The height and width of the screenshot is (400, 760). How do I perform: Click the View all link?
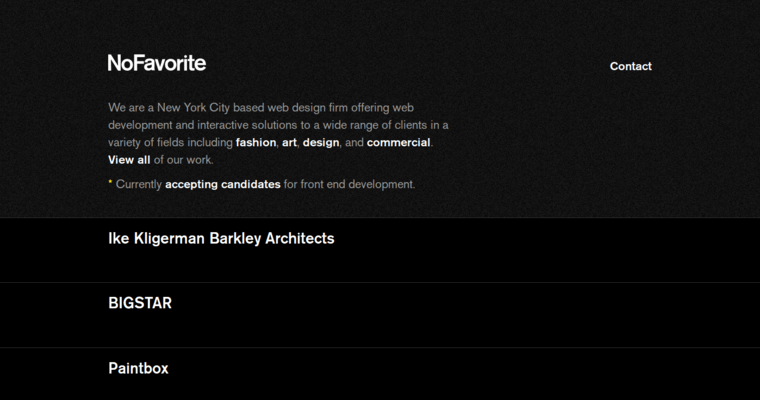(x=129, y=160)
